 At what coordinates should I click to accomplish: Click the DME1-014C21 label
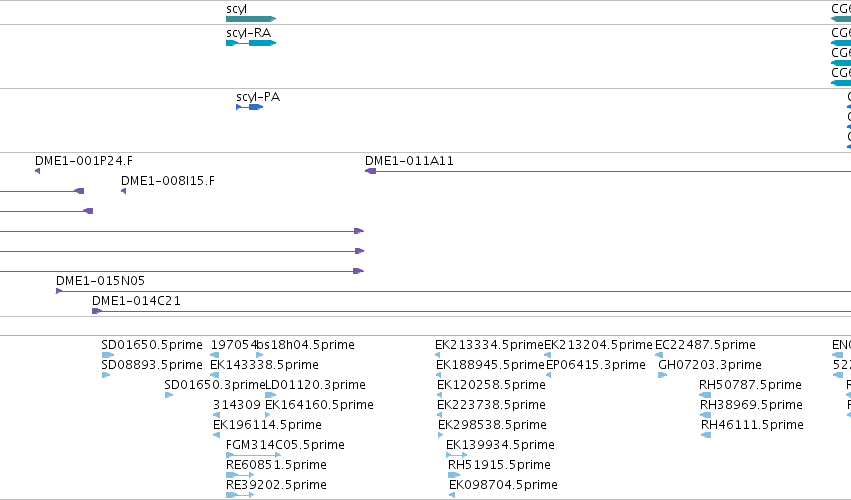coord(136,301)
